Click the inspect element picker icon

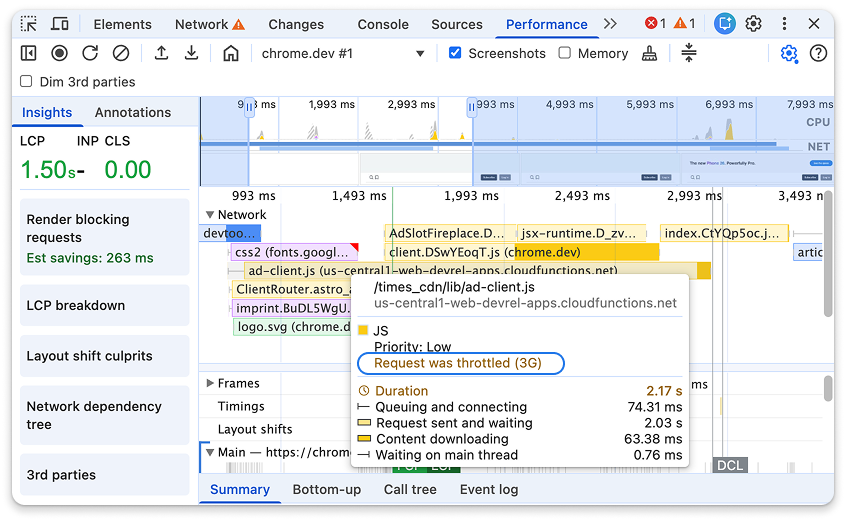[29, 24]
